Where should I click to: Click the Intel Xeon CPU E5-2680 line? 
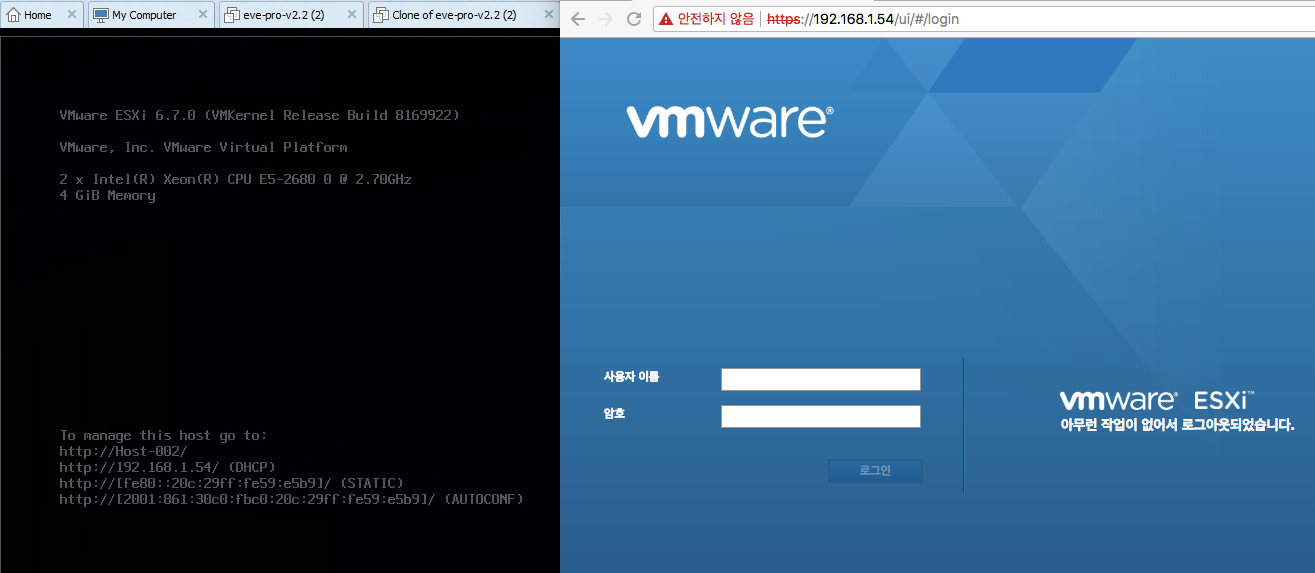coord(236,179)
